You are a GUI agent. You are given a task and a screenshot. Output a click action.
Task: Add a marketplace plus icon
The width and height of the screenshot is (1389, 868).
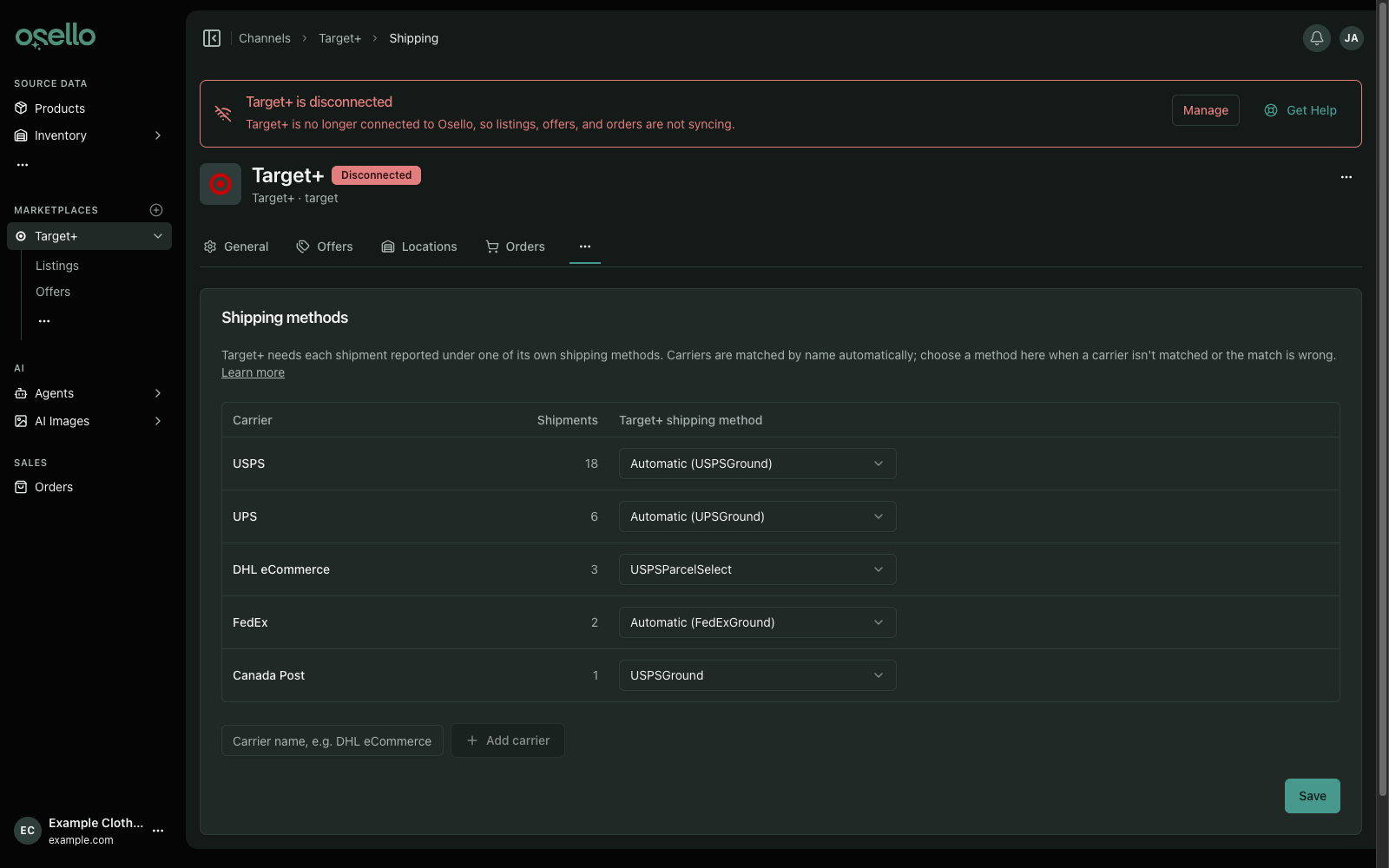(156, 210)
